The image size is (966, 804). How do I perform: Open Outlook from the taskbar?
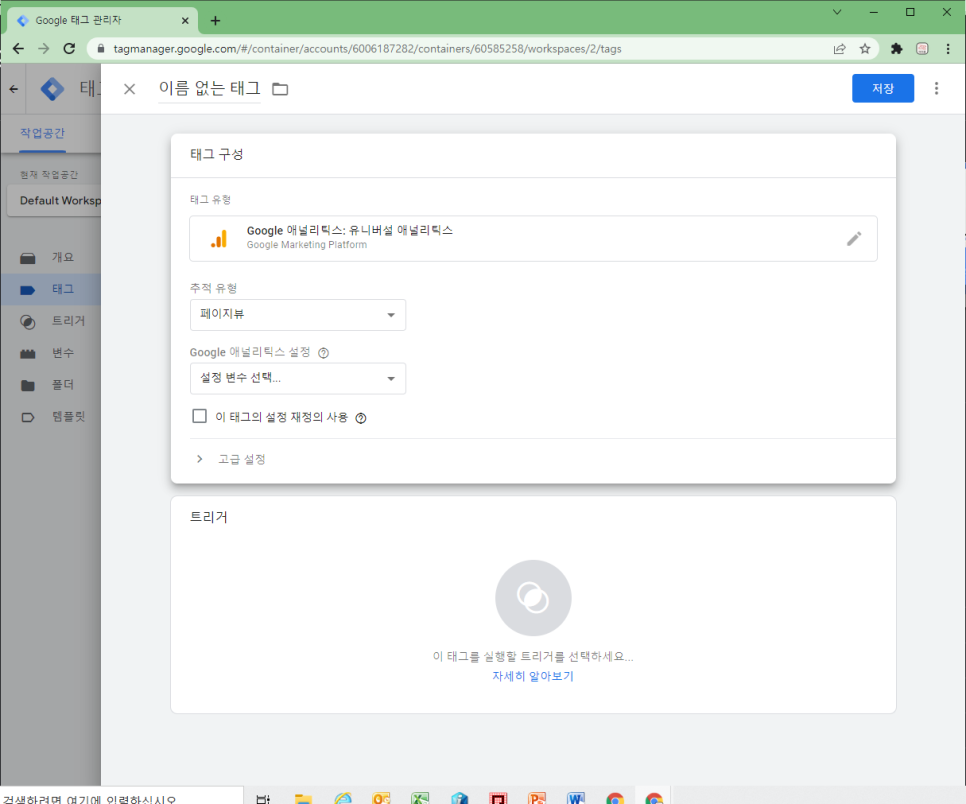(x=381, y=798)
